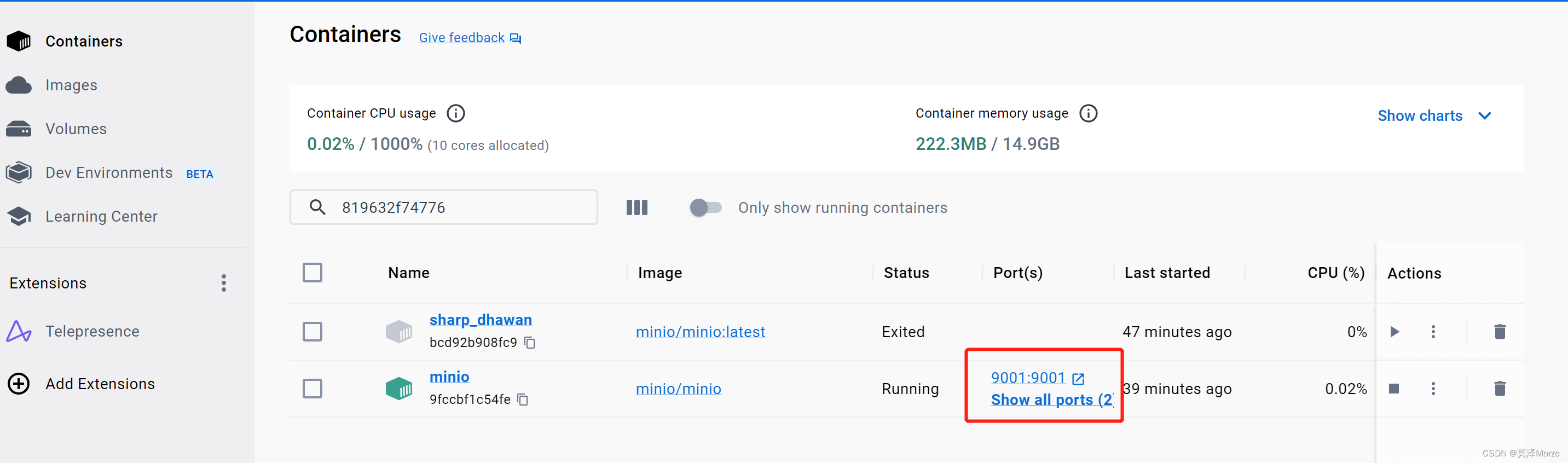Image resolution: width=1568 pixels, height=463 pixels.
Task: Stop the running minio container
Action: 1394,389
